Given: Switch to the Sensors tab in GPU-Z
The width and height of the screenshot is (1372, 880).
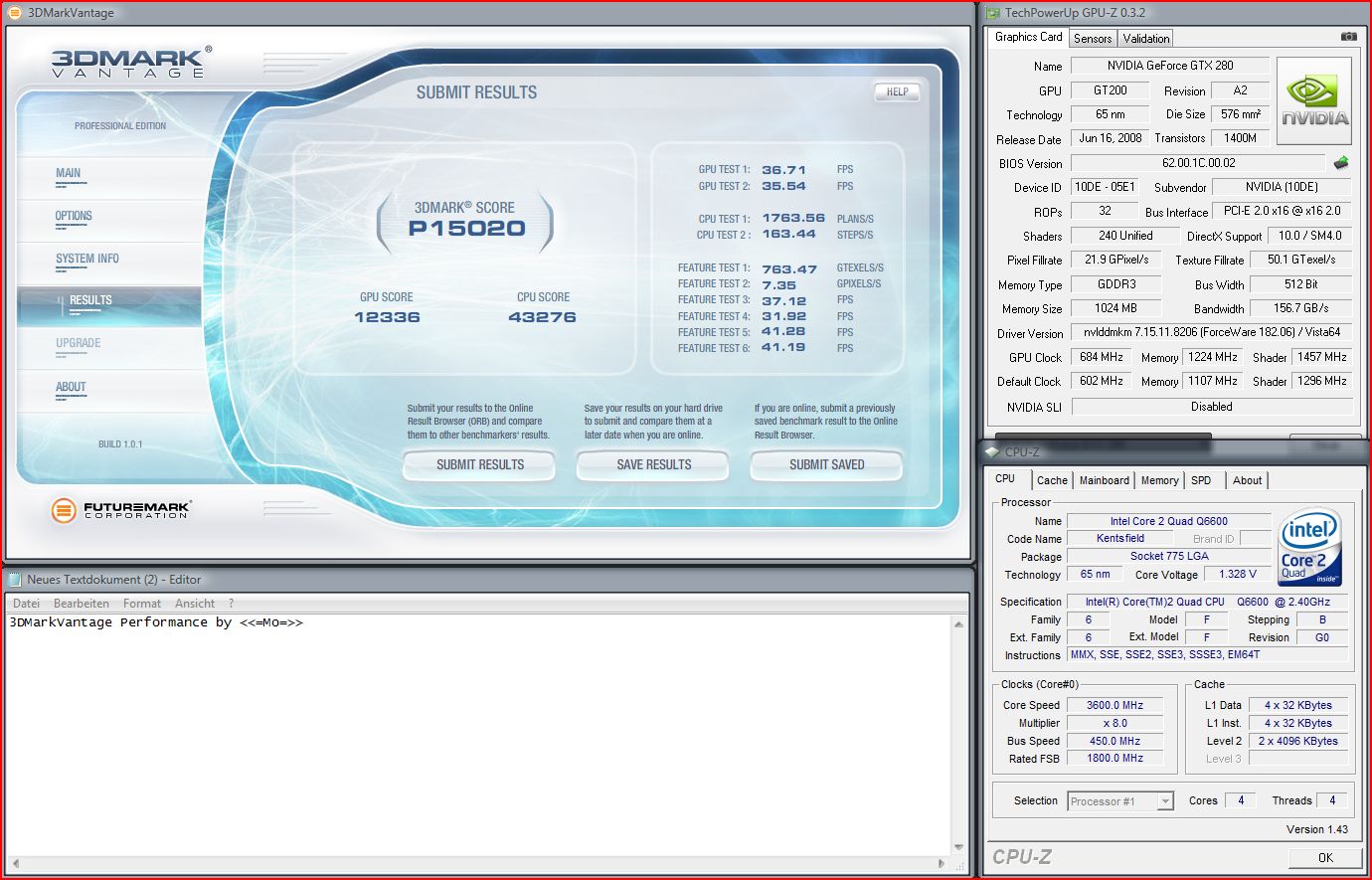Looking at the screenshot, I should tap(1093, 39).
